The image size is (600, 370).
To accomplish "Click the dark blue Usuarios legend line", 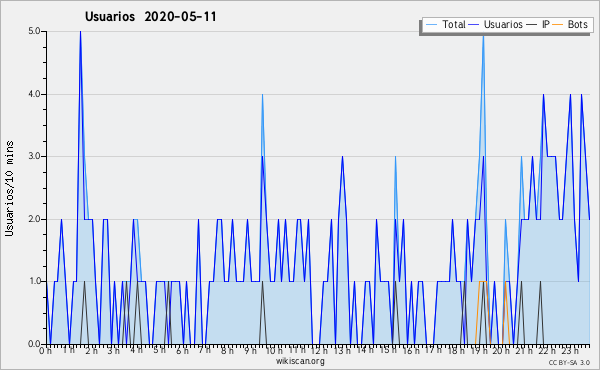I will click(x=474, y=24).
